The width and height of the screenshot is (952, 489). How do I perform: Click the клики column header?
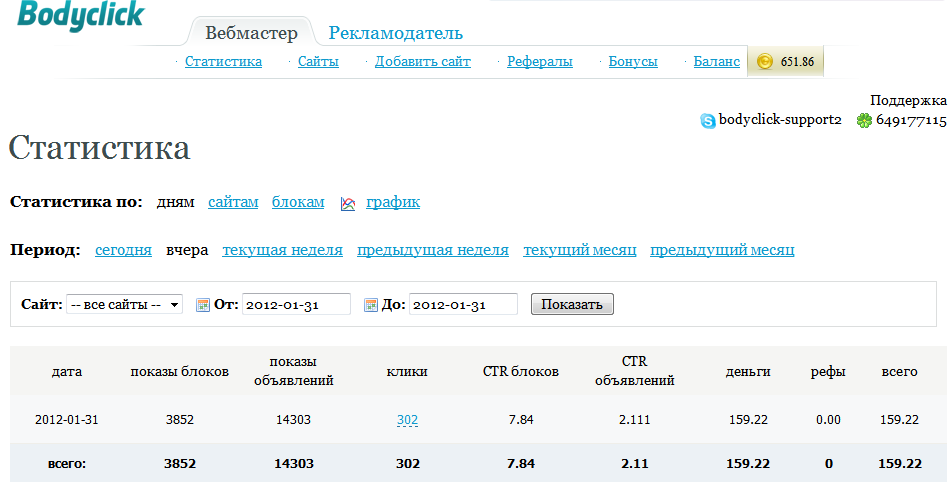click(407, 372)
